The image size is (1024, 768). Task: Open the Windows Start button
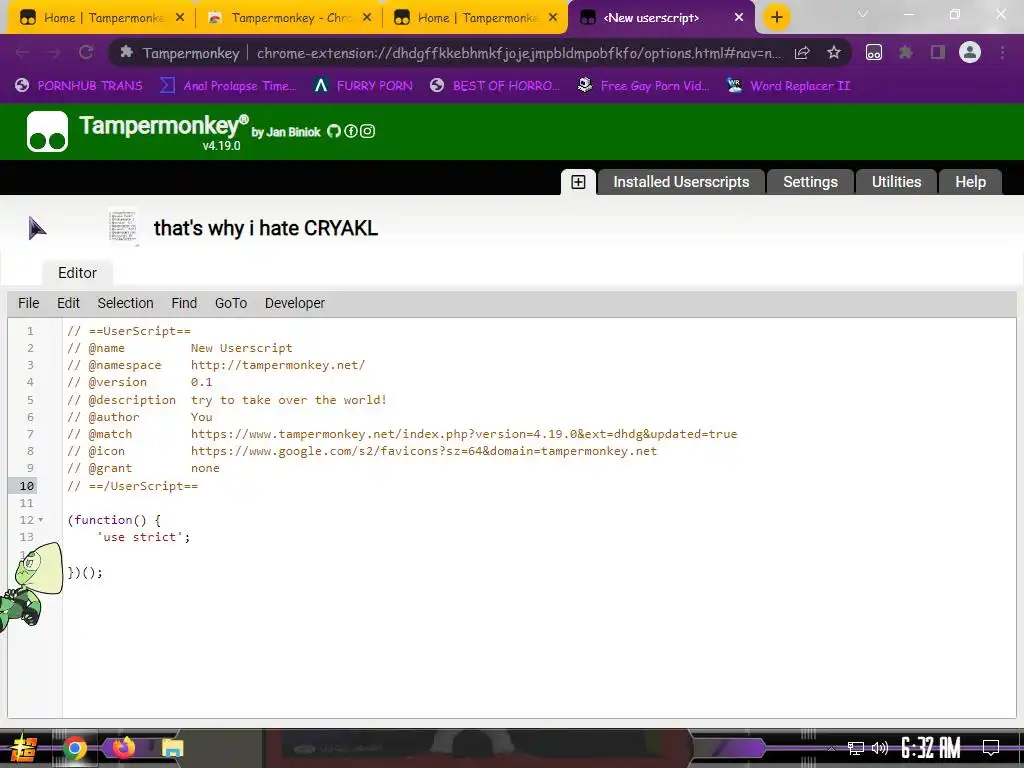[x=24, y=748]
